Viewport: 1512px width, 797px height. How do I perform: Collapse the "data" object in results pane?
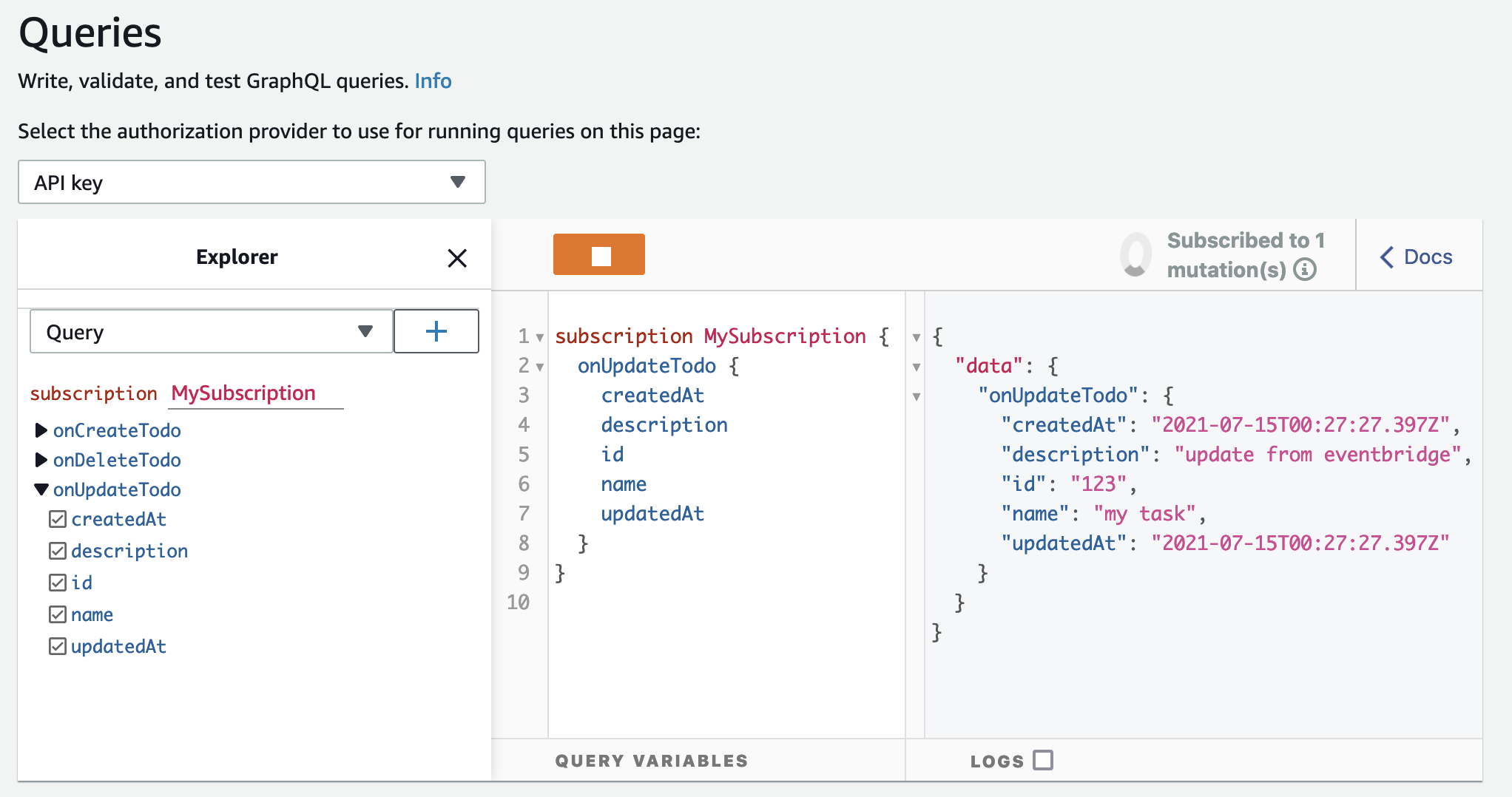pos(917,367)
